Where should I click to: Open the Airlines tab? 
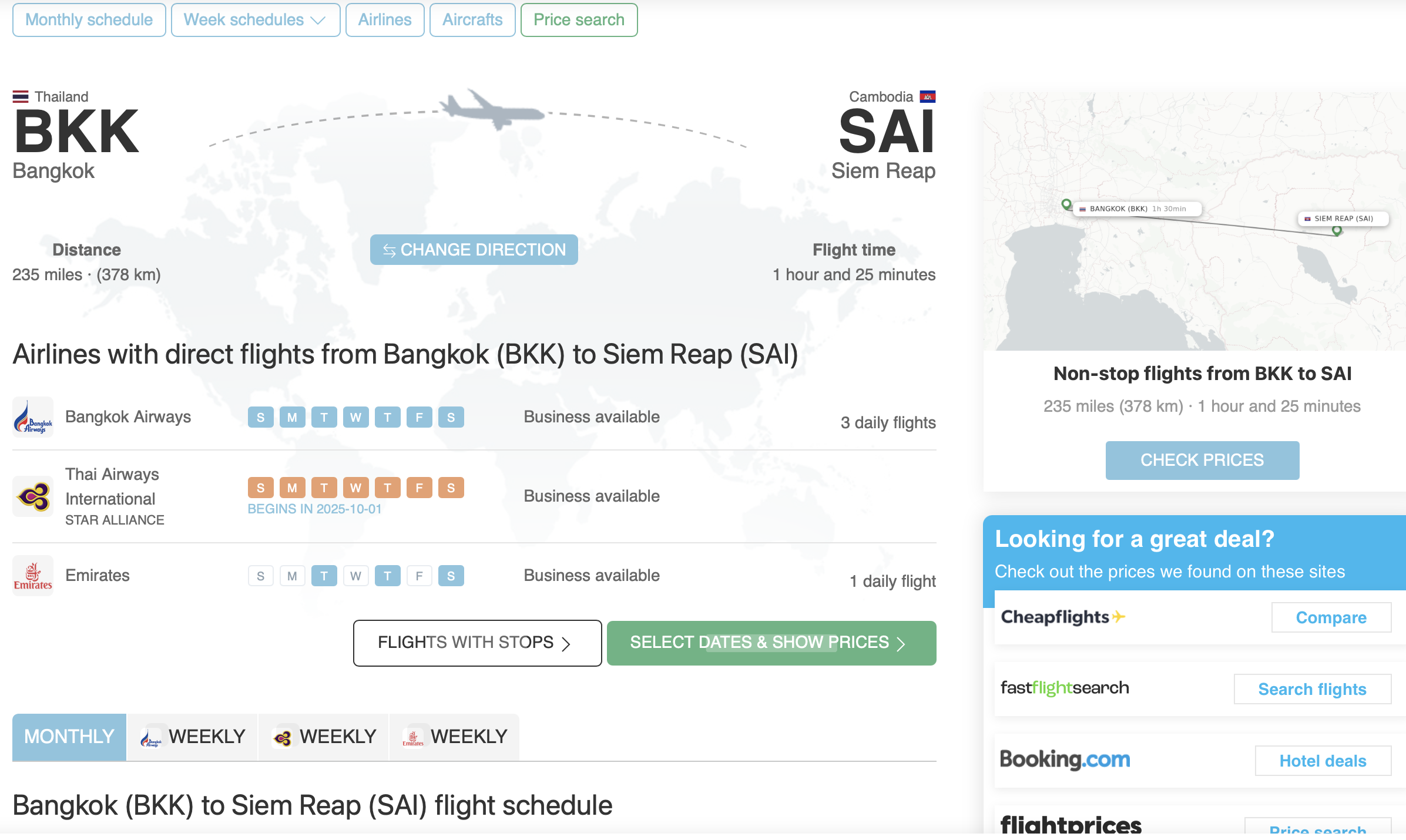[385, 20]
